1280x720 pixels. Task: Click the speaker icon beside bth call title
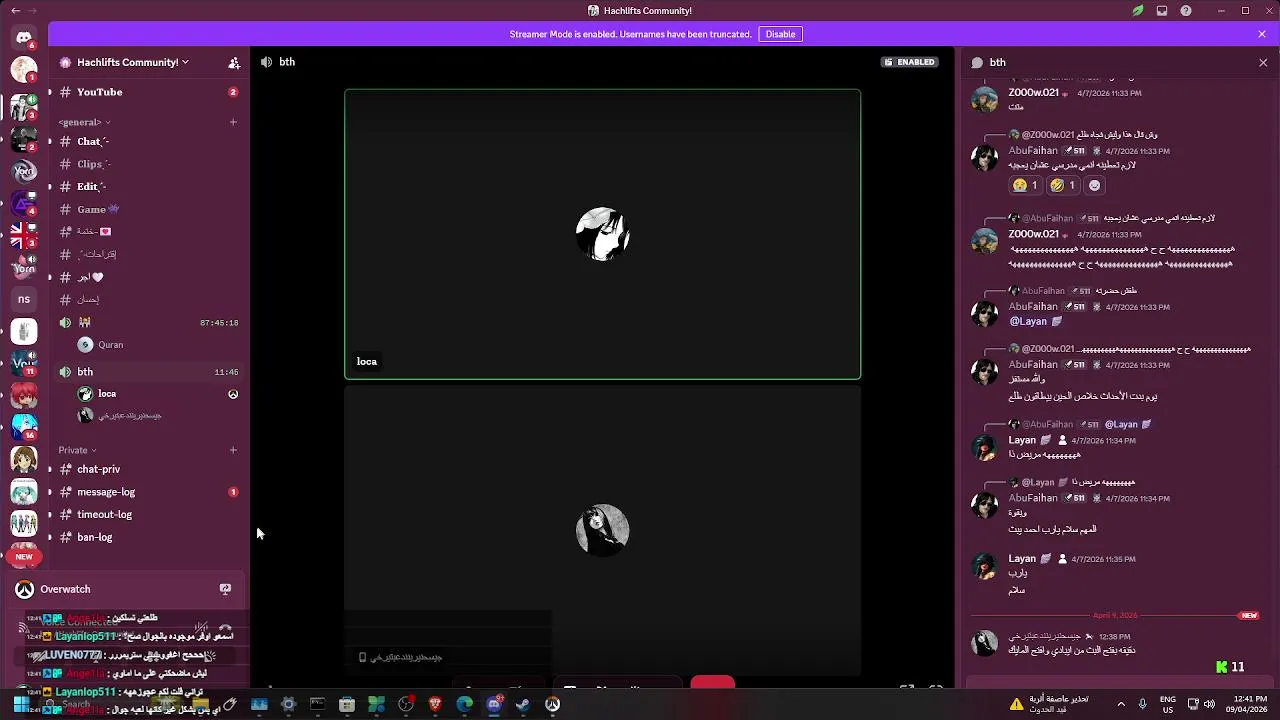point(266,62)
